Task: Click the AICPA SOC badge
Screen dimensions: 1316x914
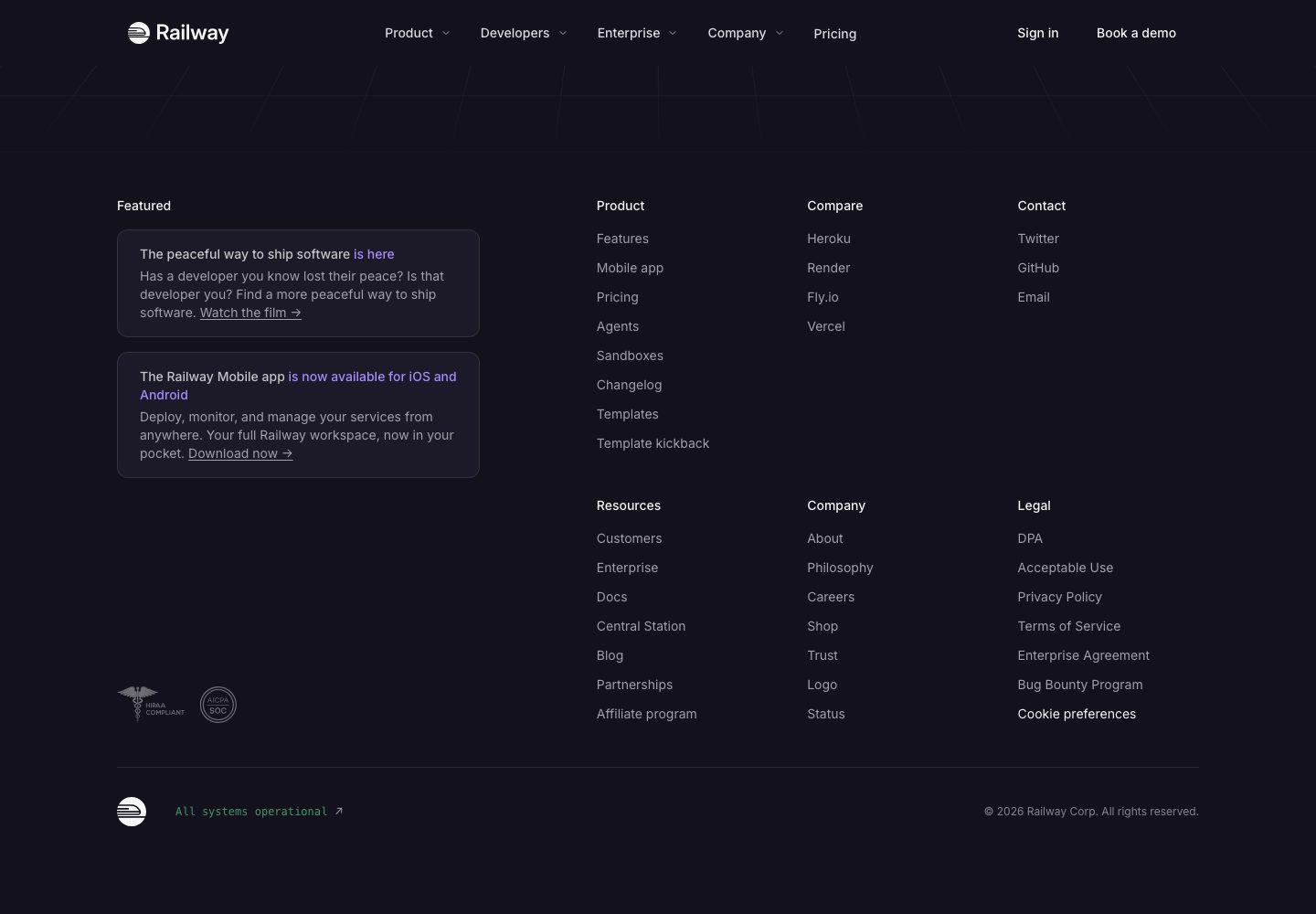Action: [x=218, y=705]
